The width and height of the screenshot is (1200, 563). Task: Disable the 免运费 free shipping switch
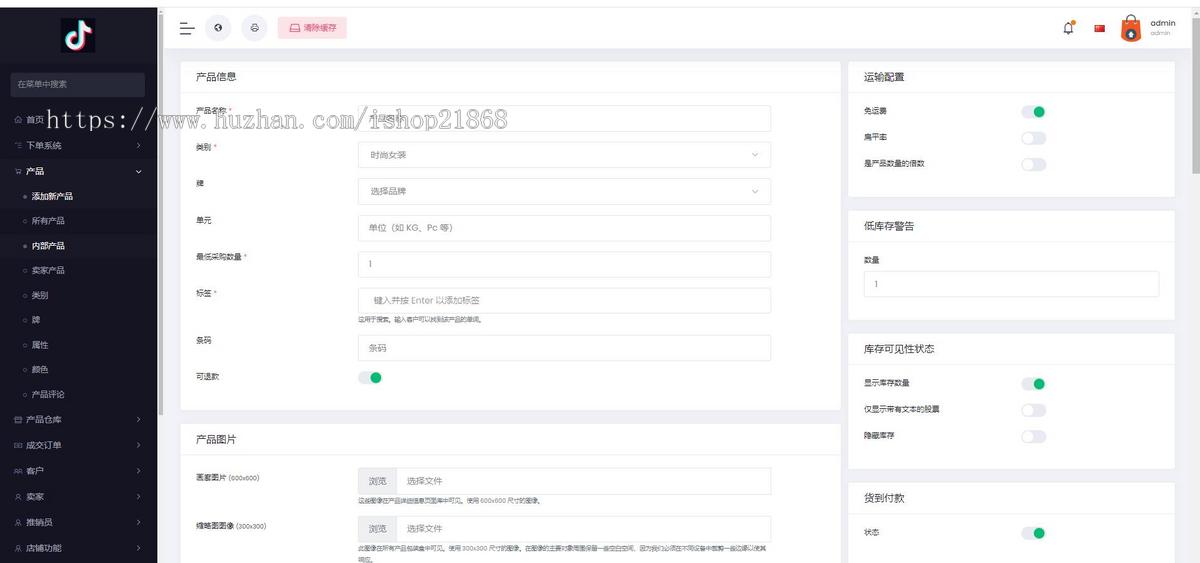1033,112
